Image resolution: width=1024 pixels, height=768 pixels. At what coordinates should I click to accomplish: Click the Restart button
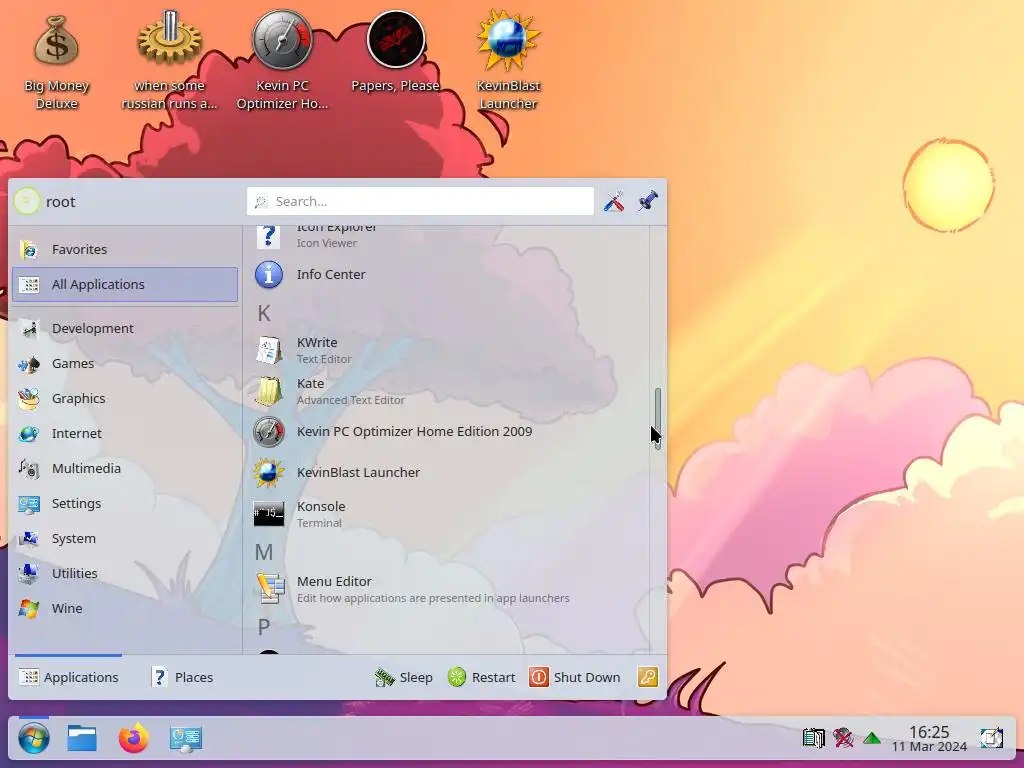point(481,677)
